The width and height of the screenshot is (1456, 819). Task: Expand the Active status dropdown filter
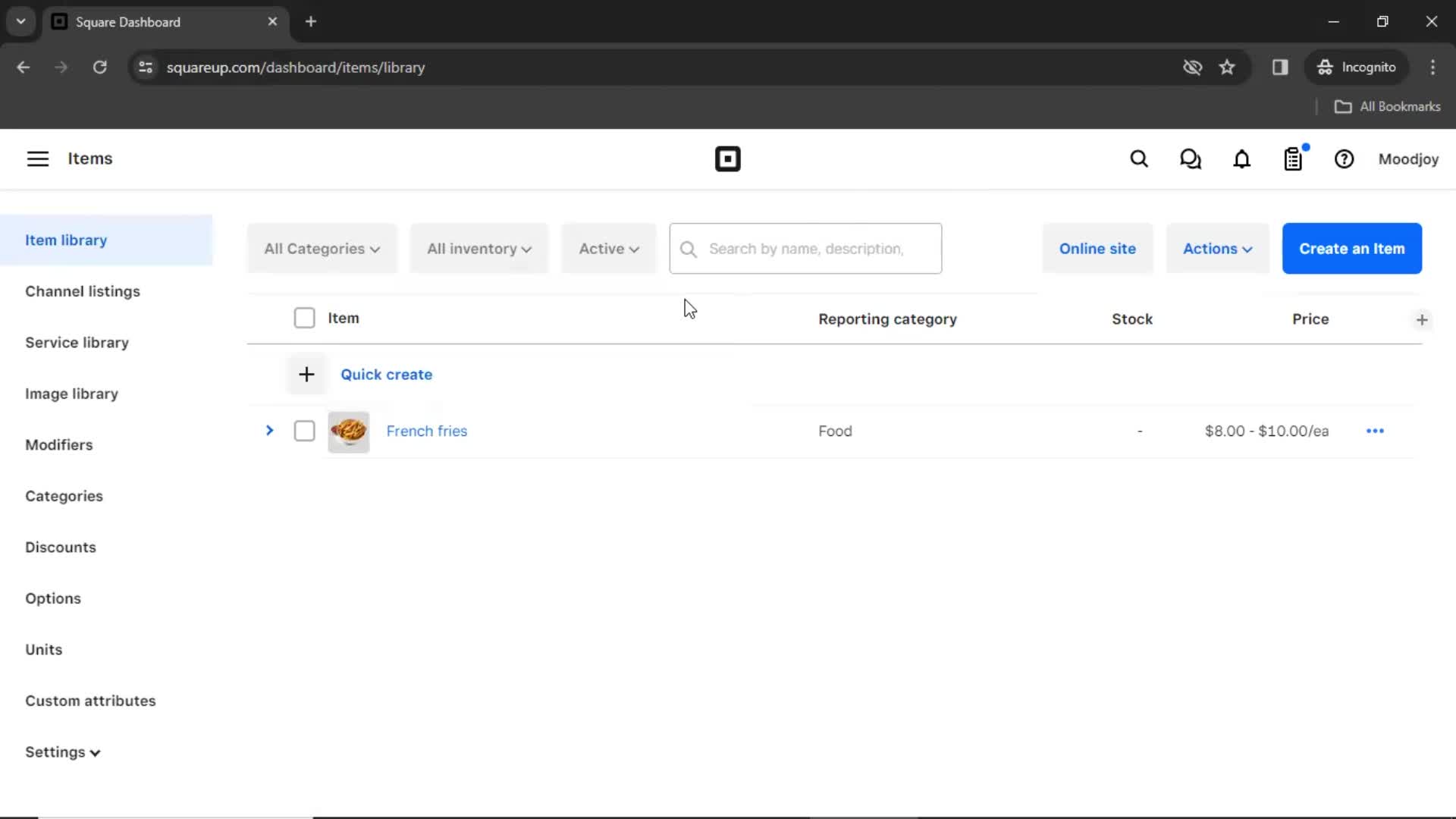pos(608,248)
